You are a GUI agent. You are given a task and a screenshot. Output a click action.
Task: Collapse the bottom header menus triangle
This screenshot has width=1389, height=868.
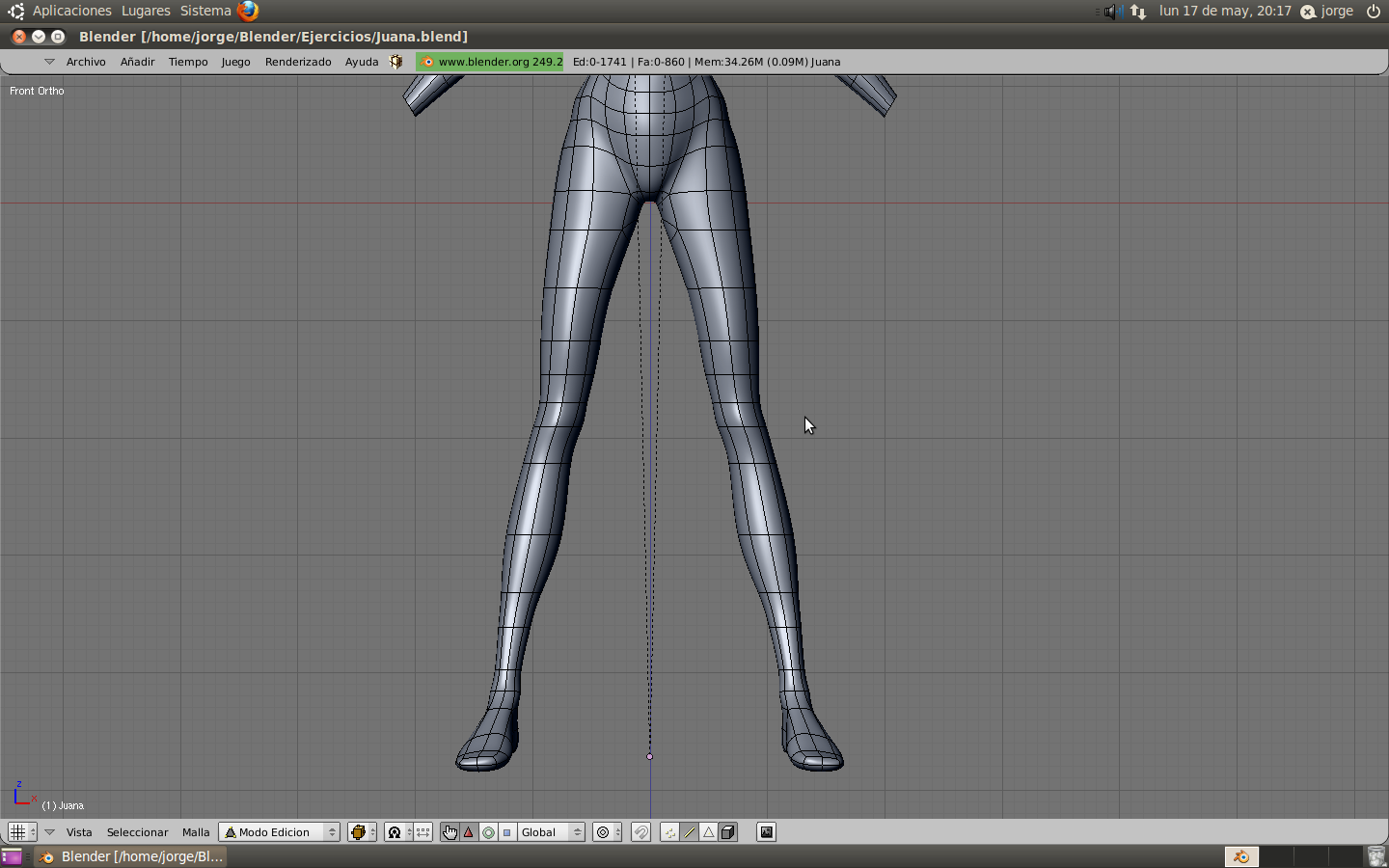pyautogui.click(x=49, y=832)
